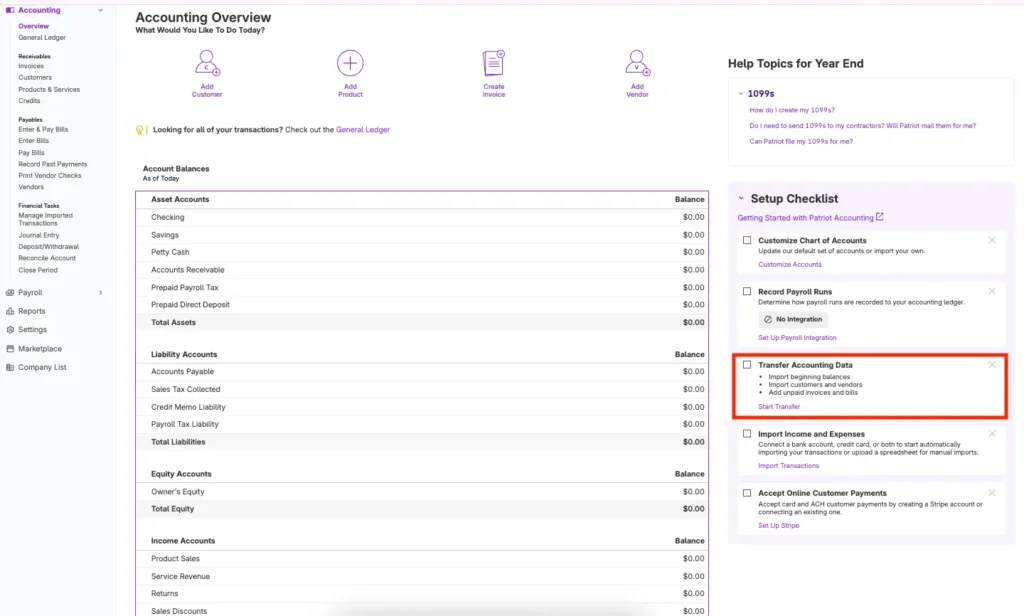Select Reconcile Account in Financial Tasks

pos(46,258)
